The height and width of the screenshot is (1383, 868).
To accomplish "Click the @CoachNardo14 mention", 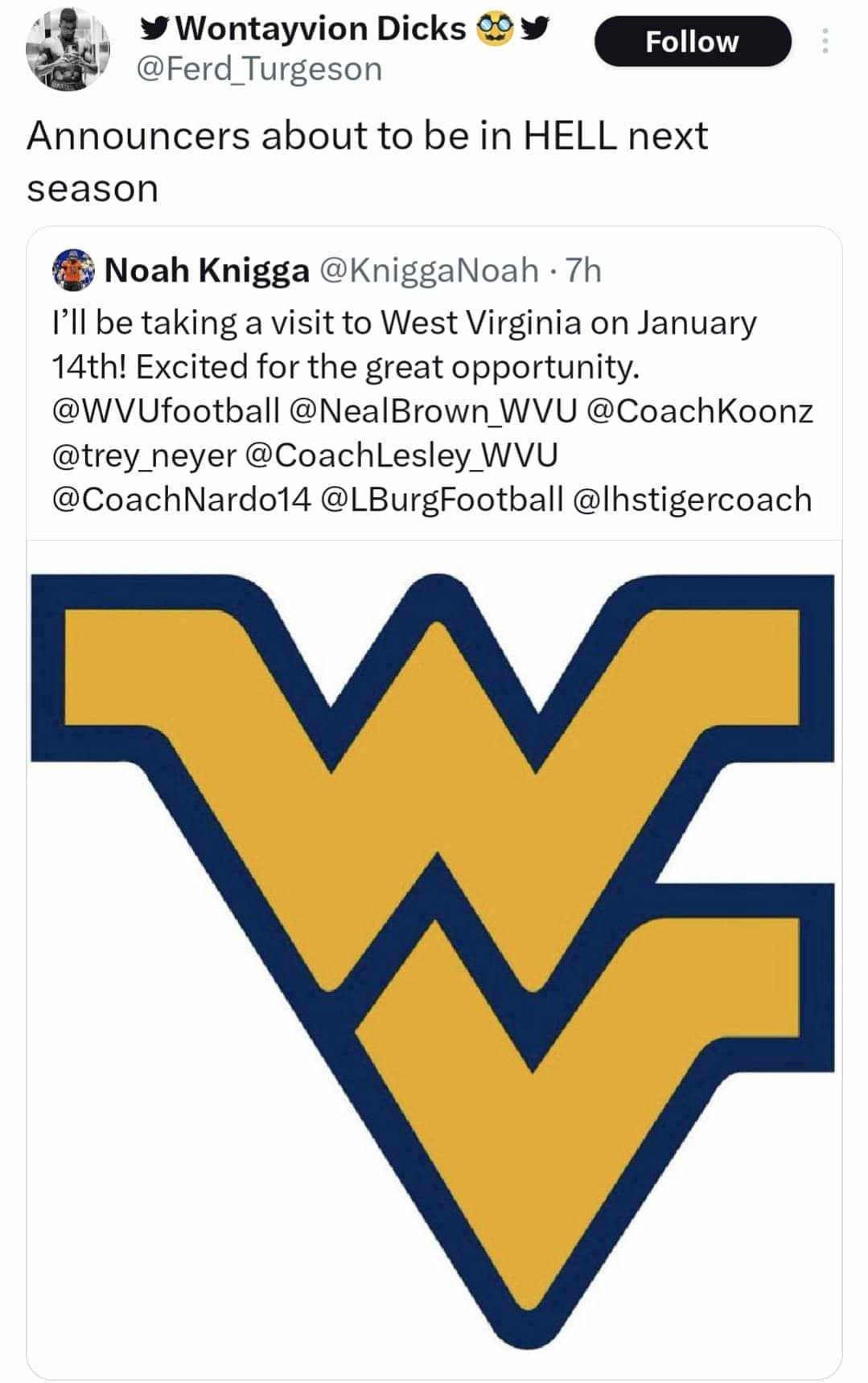I will [181, 499].
